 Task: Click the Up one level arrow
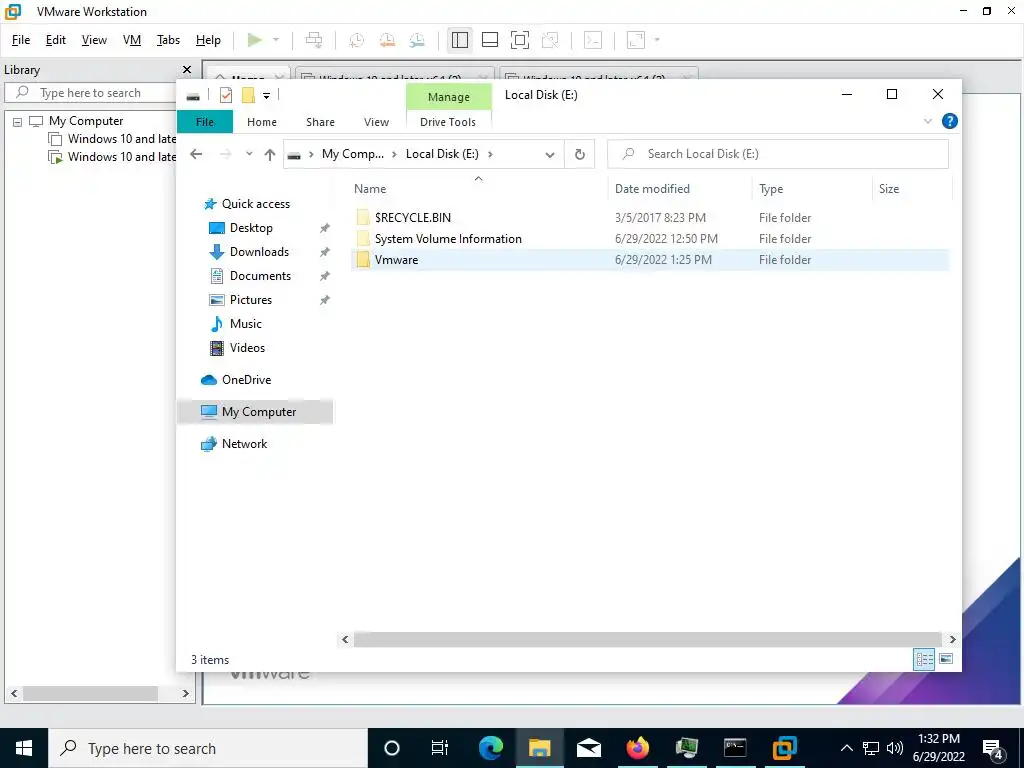tap(270, 154)
